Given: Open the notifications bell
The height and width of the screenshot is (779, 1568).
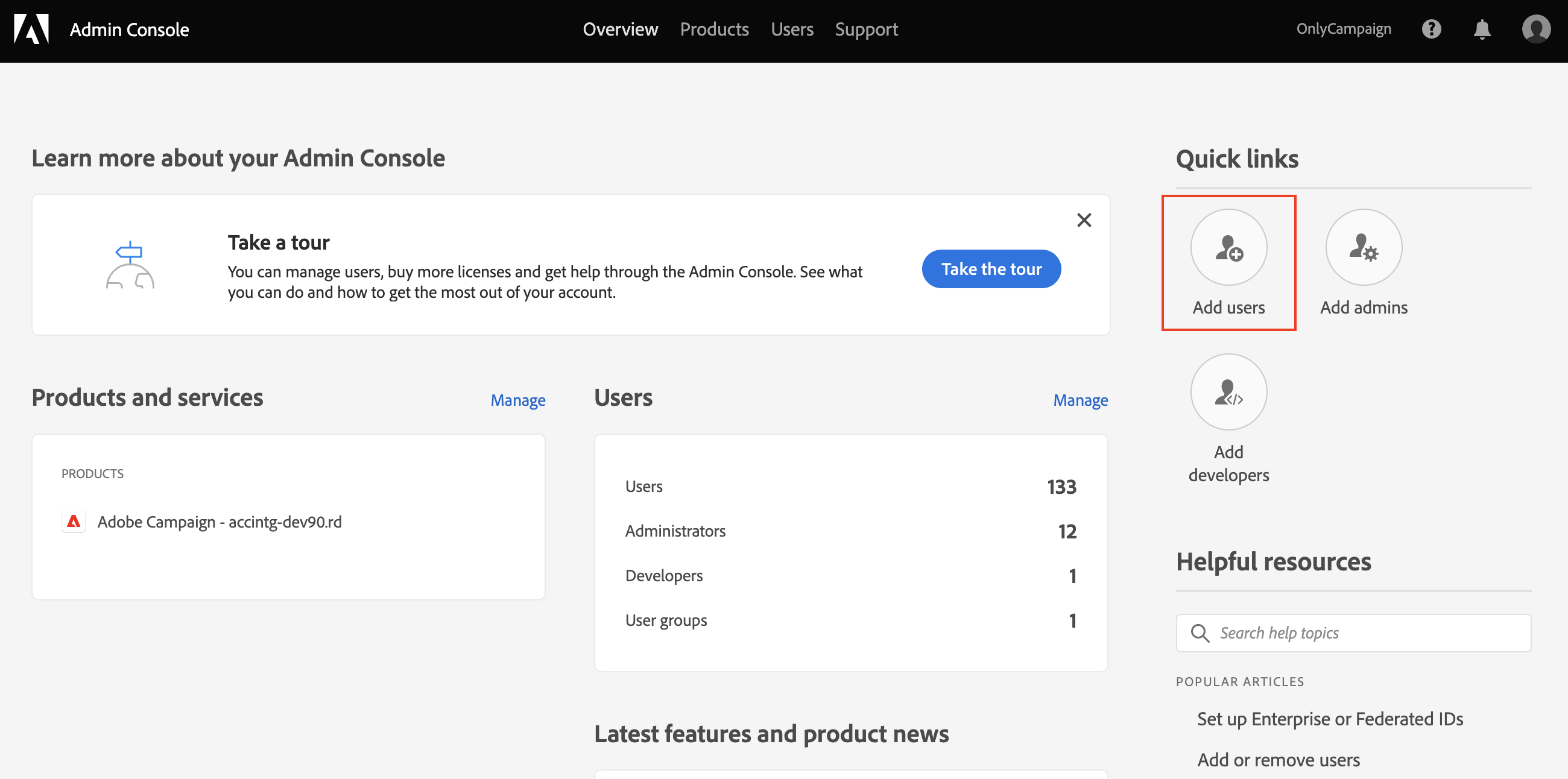Looking at the screenshot, I should coord(1482,29).
